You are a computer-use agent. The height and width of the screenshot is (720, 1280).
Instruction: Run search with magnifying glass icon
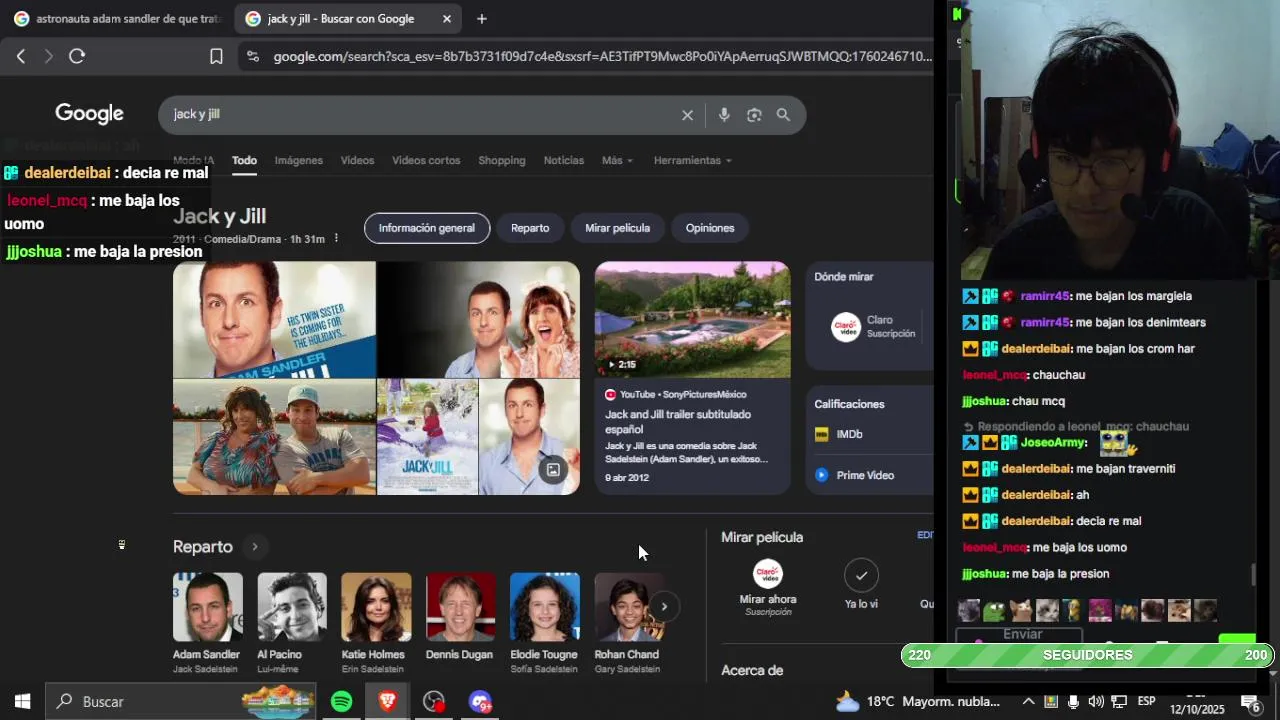[783, 115]
